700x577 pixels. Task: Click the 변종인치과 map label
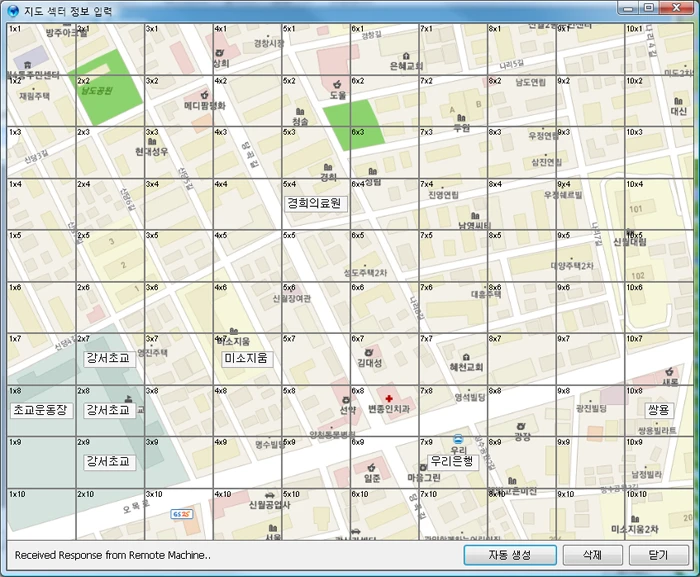pos(388,409)
